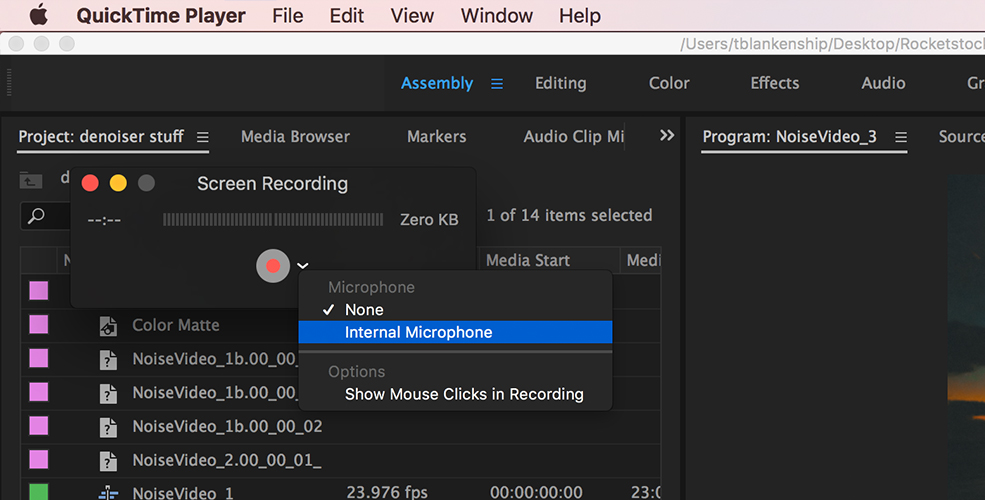Open the Window menu
Image resolution: width=985 pixels, height=500 pixels.
(497, 15)
